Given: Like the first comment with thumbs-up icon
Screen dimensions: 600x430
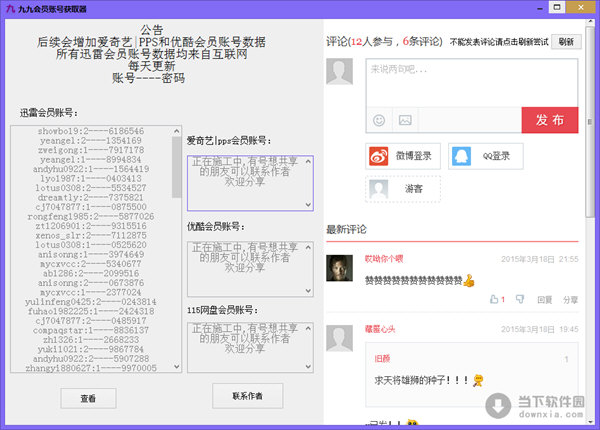Looking at the screenshot, I should 494,299.
